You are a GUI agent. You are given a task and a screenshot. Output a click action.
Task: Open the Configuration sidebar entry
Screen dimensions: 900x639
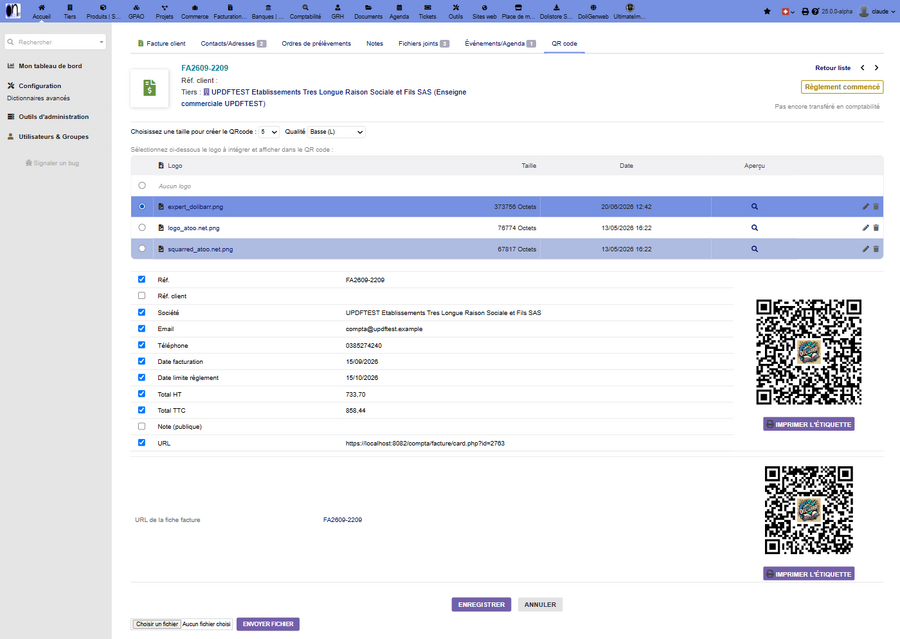40,86
